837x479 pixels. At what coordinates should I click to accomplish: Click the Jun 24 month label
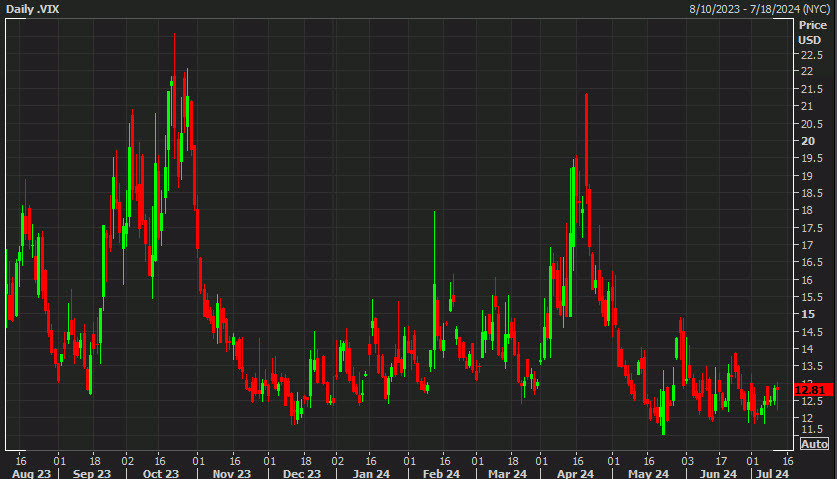[718, 474]
